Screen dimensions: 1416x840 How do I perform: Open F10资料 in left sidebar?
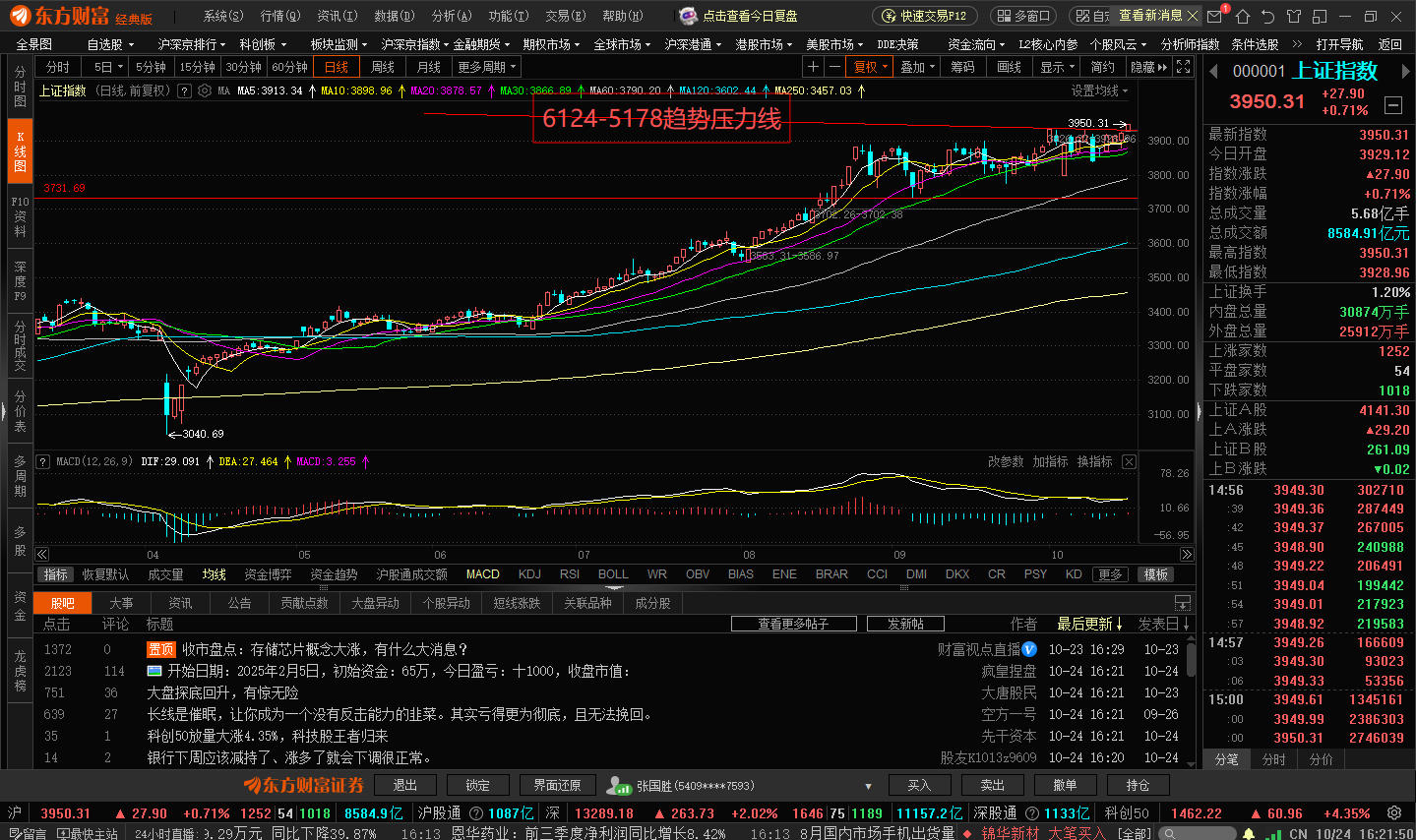tap(20, 215)
